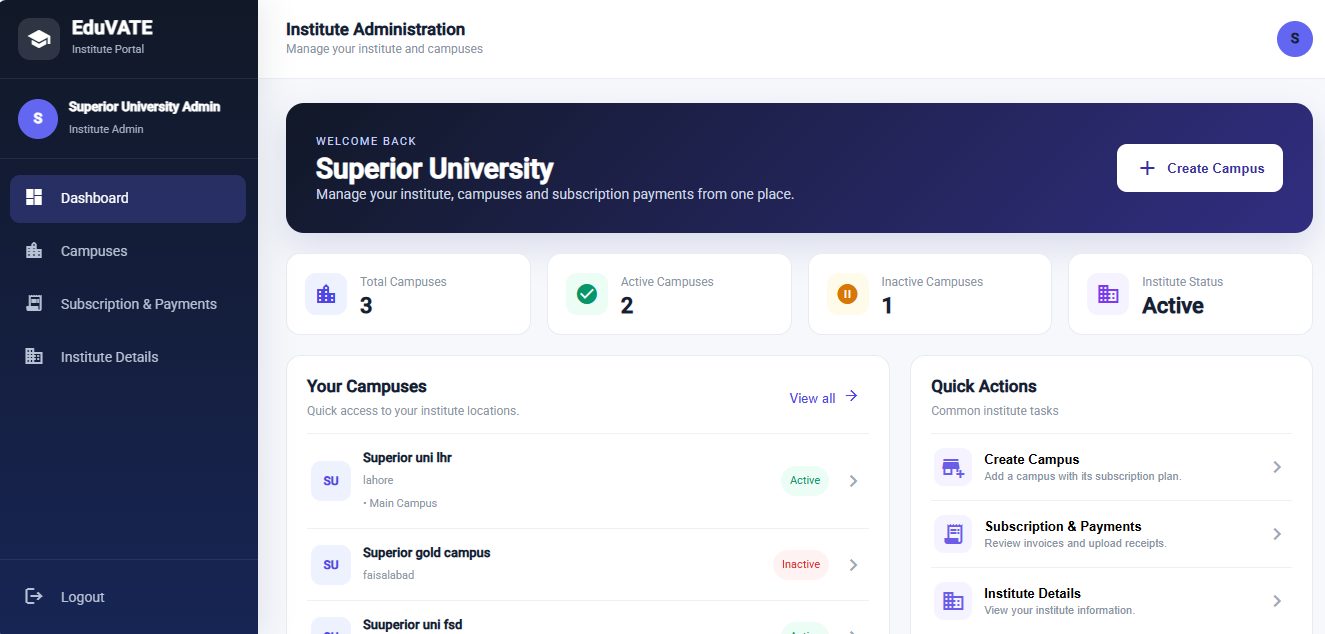
Task: Click the Dashboard grid icon in sidebar
Action: (x=34, y=197)
